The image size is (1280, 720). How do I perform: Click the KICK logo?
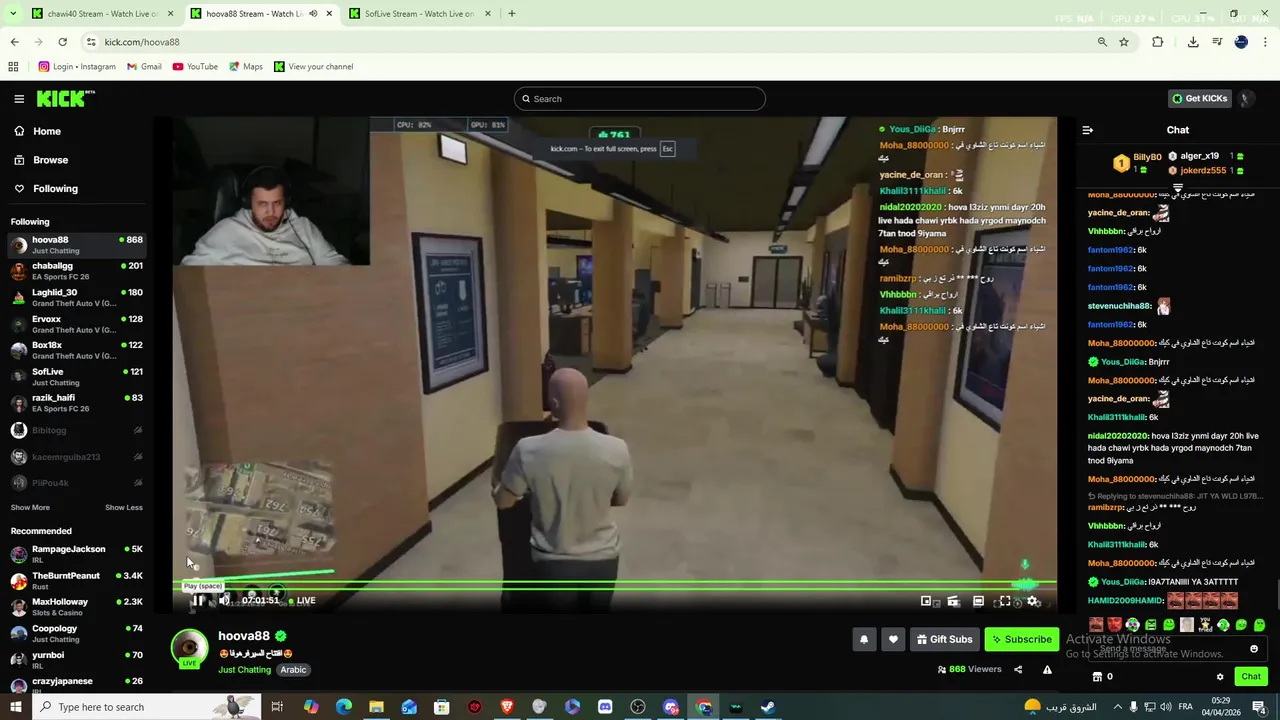pyautogui.click(x=65, y=98)
